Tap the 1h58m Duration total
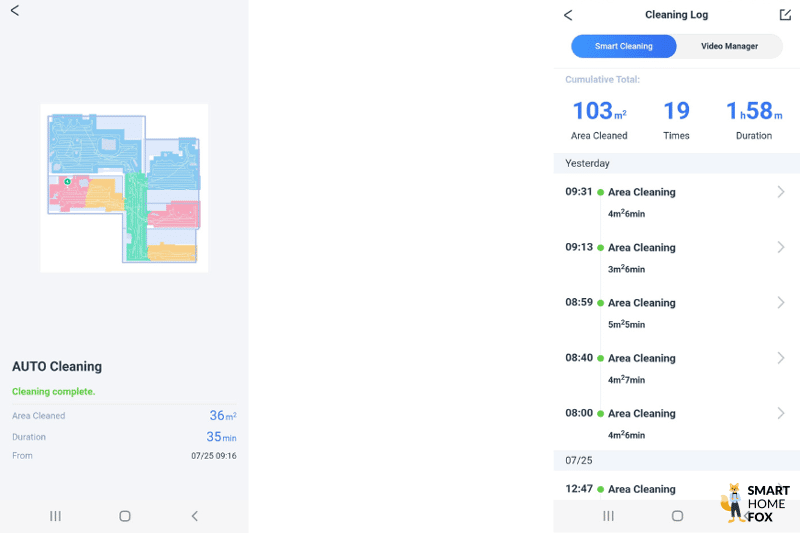The width and height of the screenshot is (800, 533). (x=753, y=119)
